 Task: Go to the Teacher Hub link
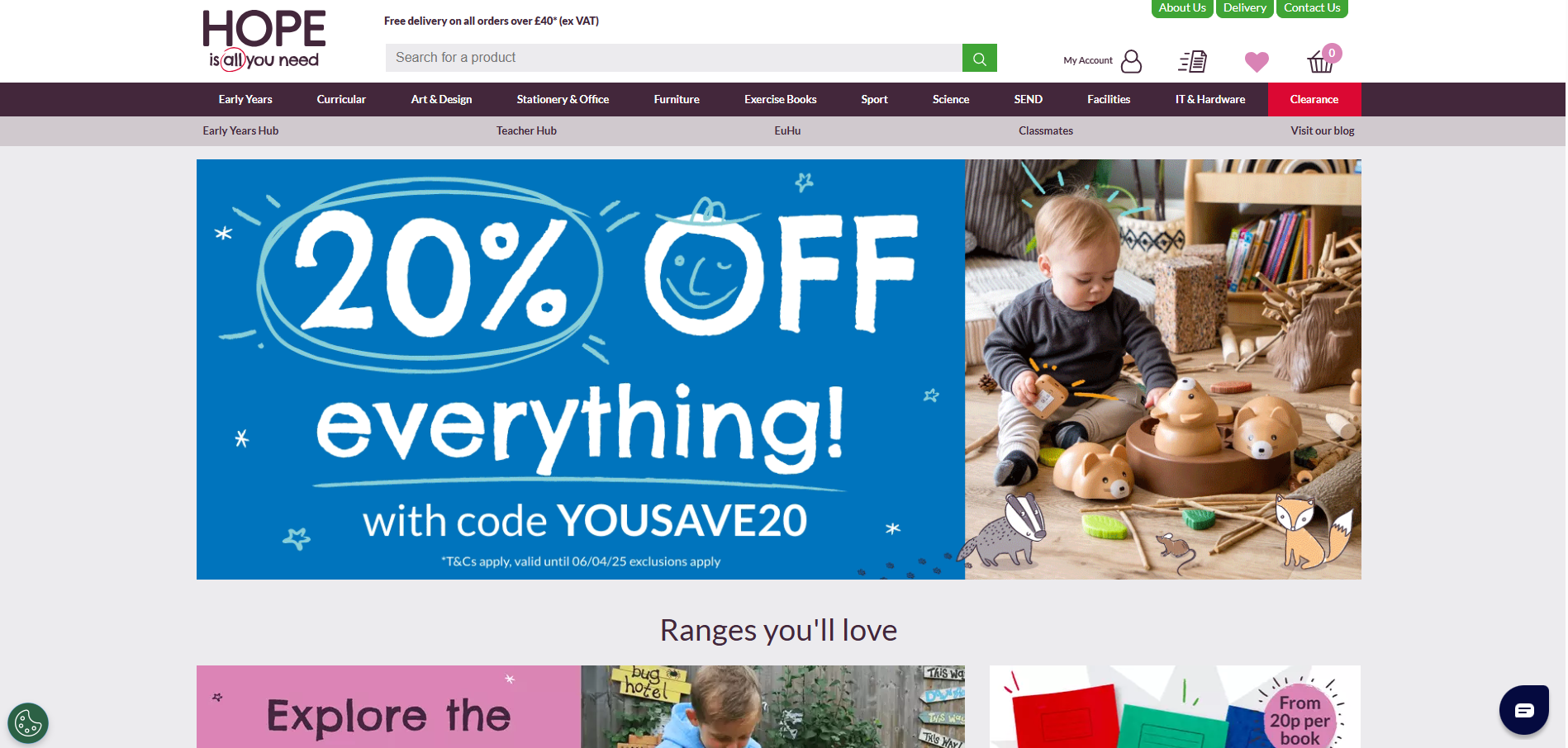click(526, 130)
